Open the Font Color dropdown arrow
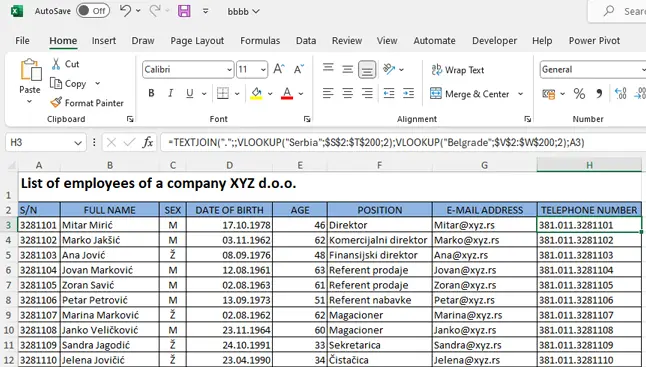 pos(301,94)
